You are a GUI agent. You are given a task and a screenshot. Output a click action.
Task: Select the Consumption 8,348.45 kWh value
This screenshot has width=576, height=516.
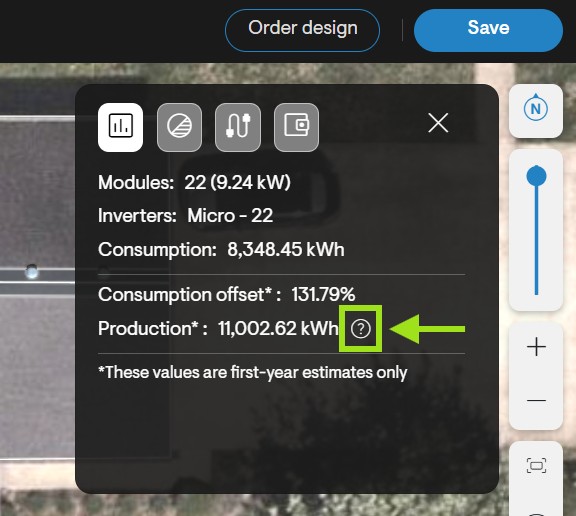tap(286, 250)
